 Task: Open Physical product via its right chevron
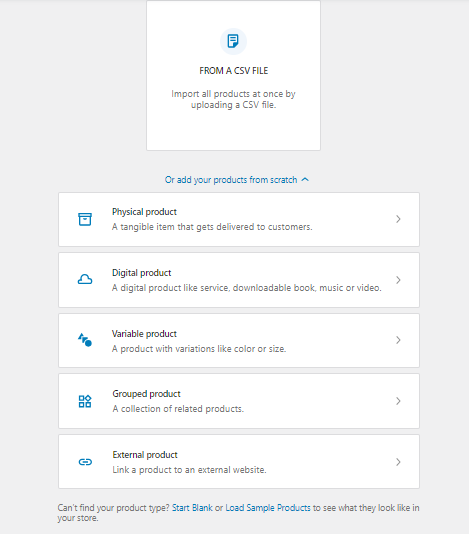coord(398,219)
